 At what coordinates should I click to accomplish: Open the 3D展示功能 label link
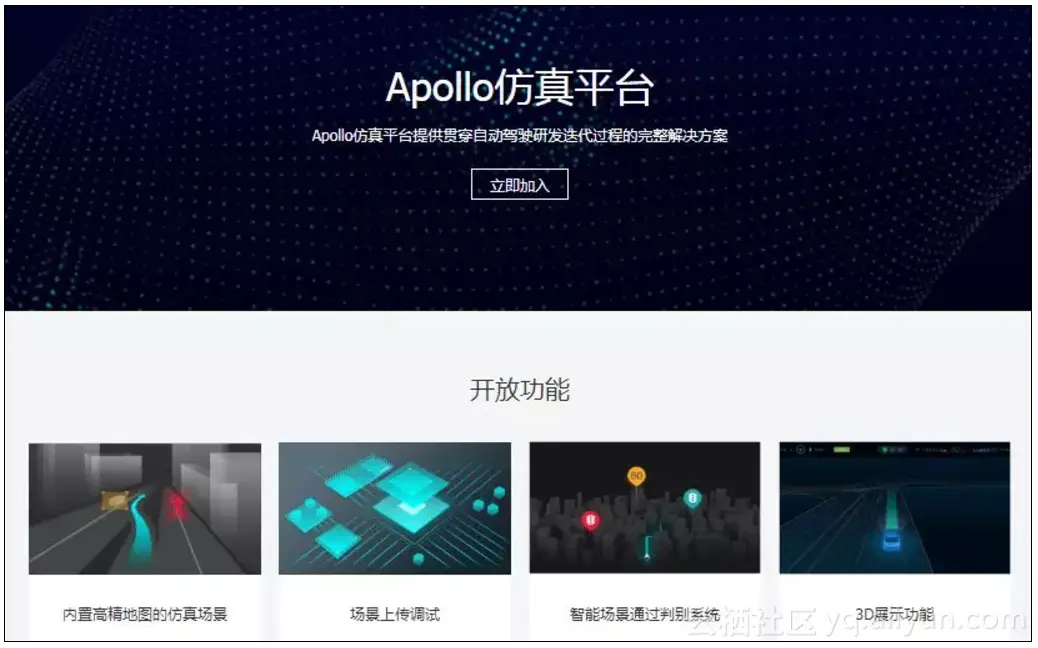[x=894, y=615]
